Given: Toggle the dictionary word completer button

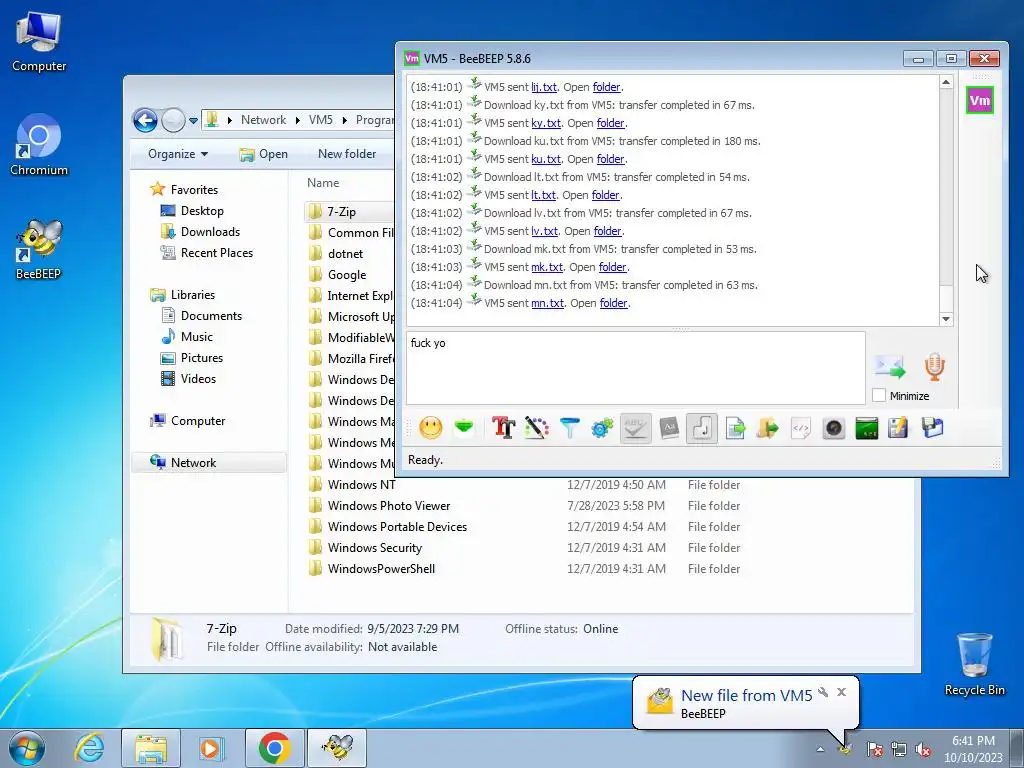Looking at the screenshot, I should (x=669, y=428).
